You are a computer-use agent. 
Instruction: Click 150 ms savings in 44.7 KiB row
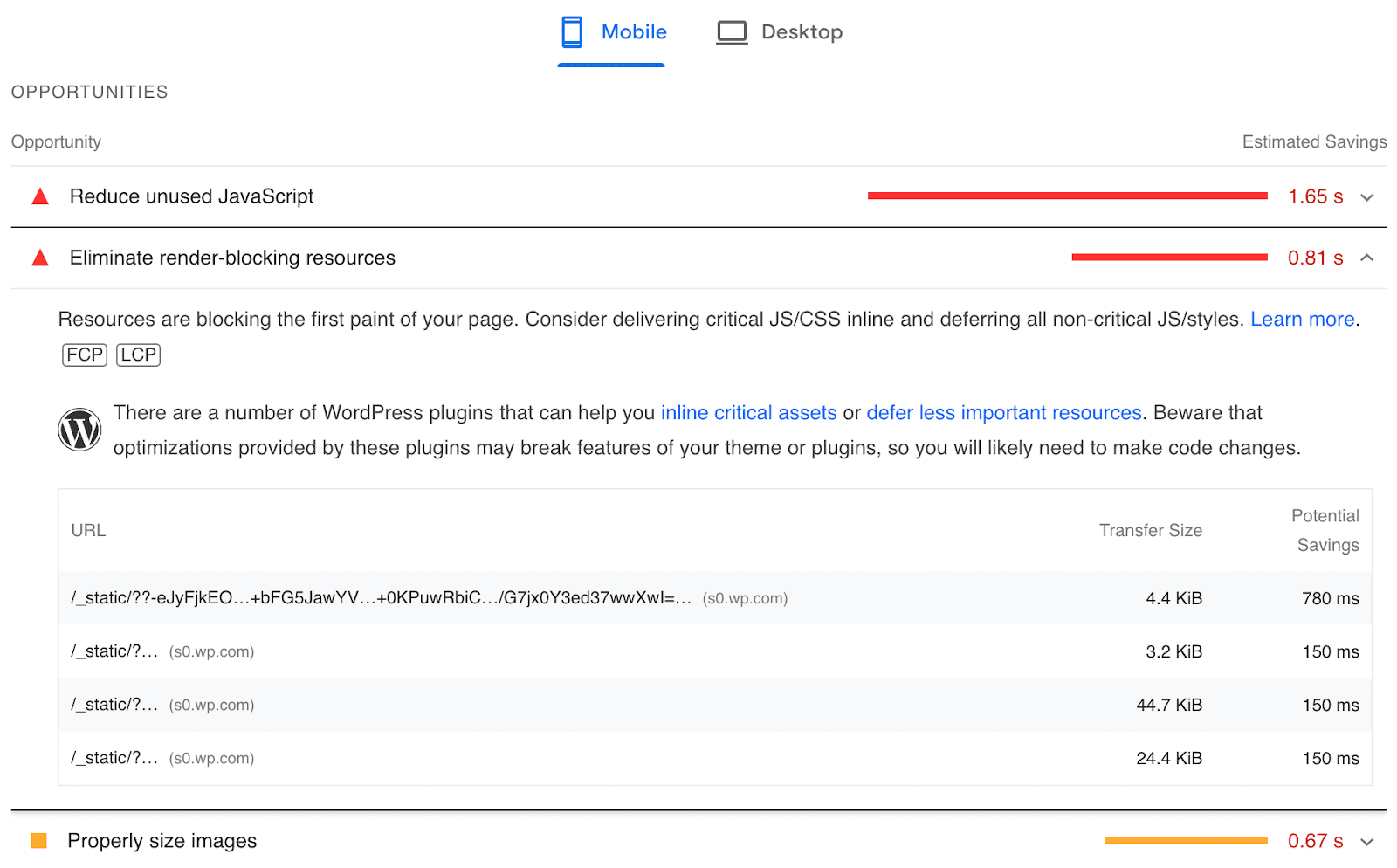(x=1331, y=705)
